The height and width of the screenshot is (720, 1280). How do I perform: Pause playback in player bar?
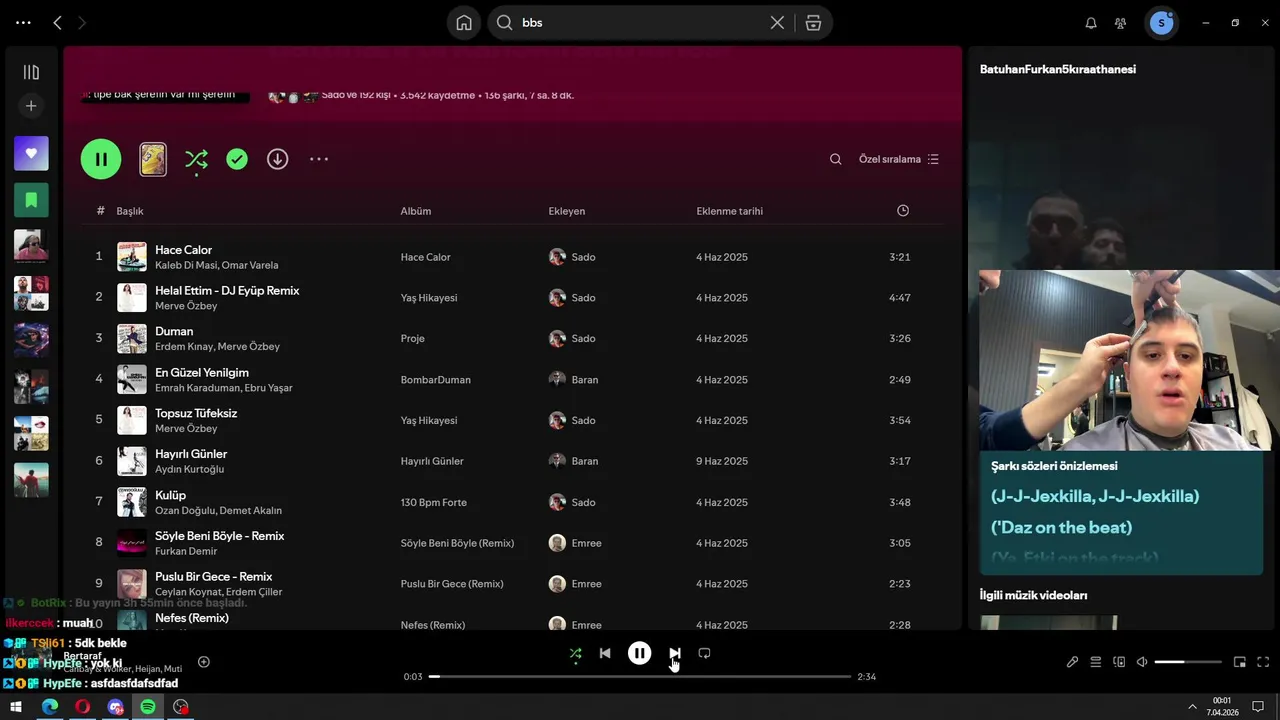[639, 653]
